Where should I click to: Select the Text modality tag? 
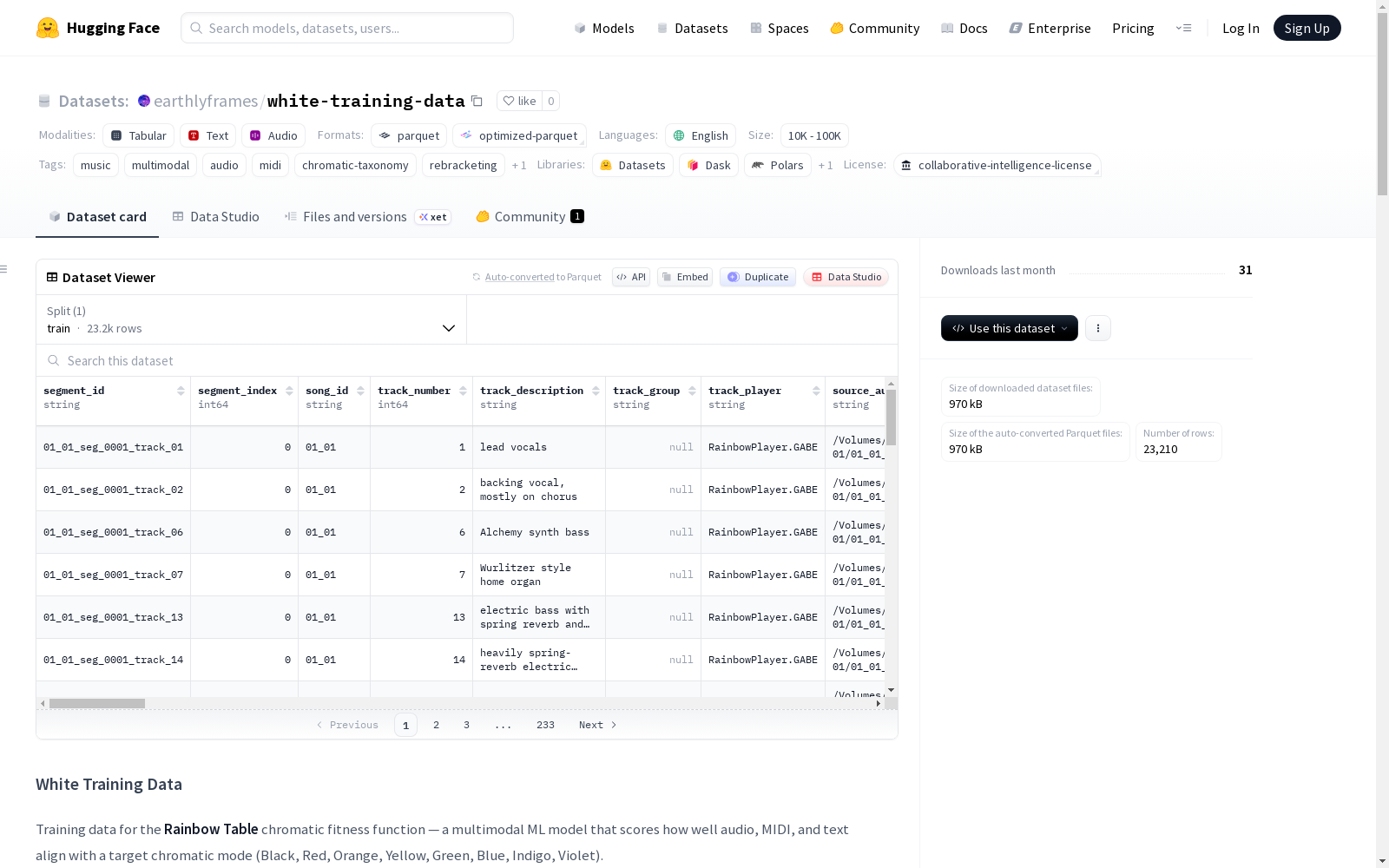click(208, 135)
